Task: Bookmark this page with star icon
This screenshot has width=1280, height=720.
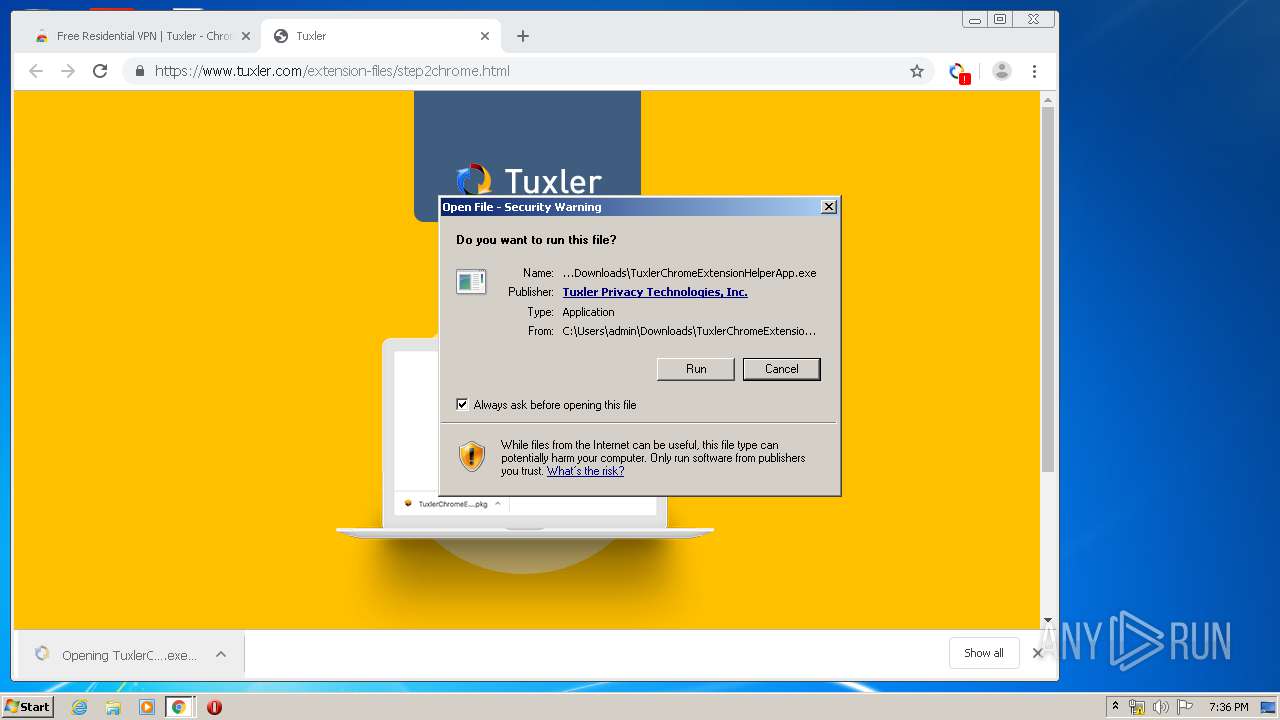Action: pyautogui.click(x=916, y=71)
